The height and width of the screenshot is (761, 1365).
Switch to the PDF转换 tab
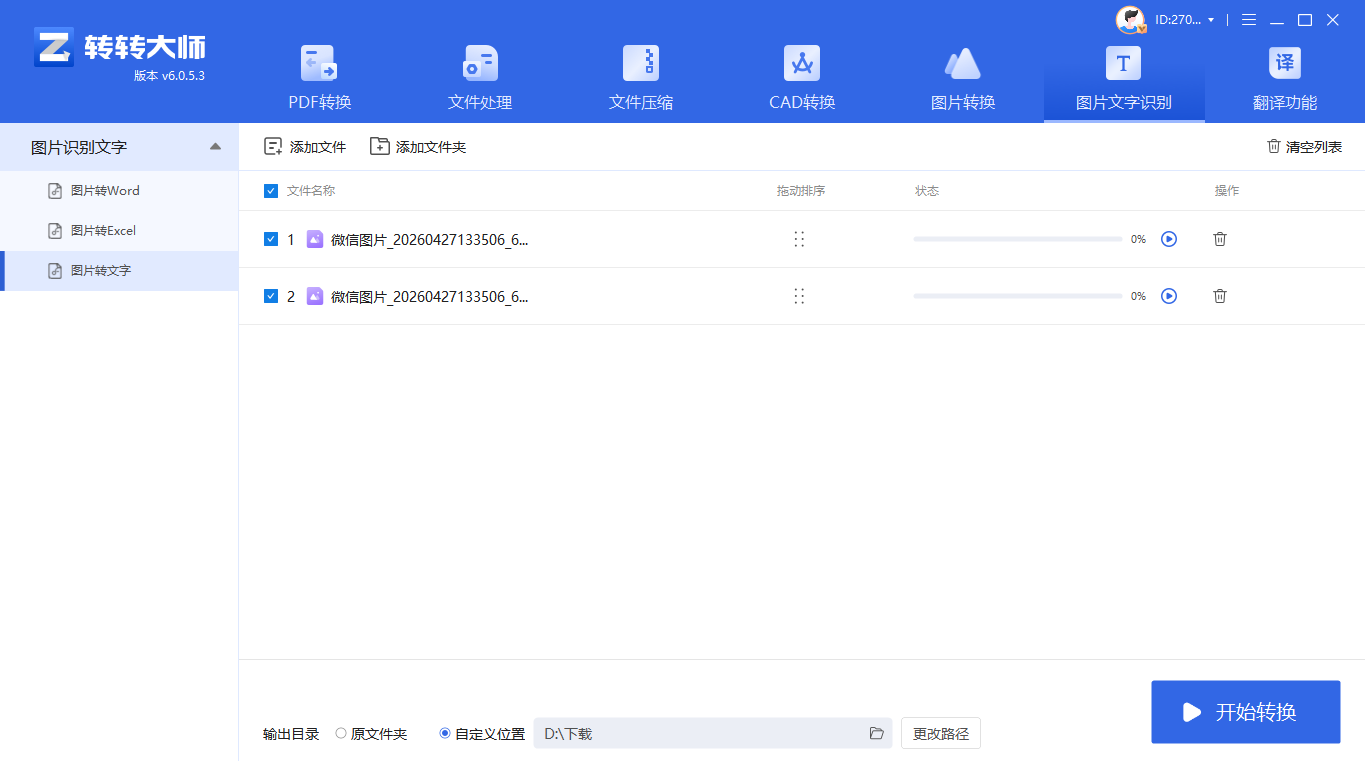320,80
